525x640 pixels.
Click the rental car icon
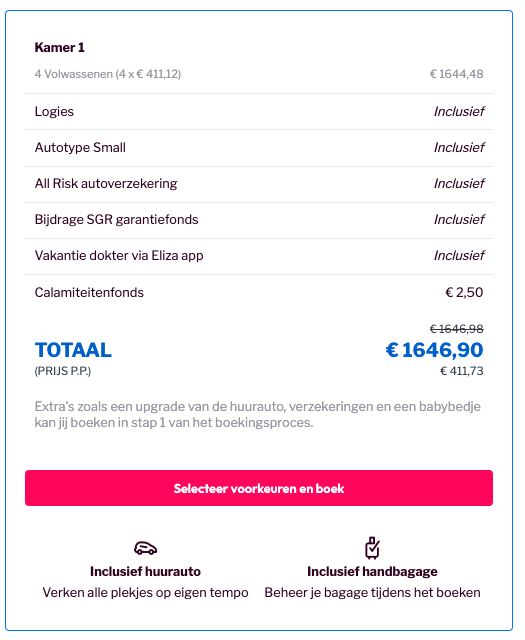click(x=145, y=548)
